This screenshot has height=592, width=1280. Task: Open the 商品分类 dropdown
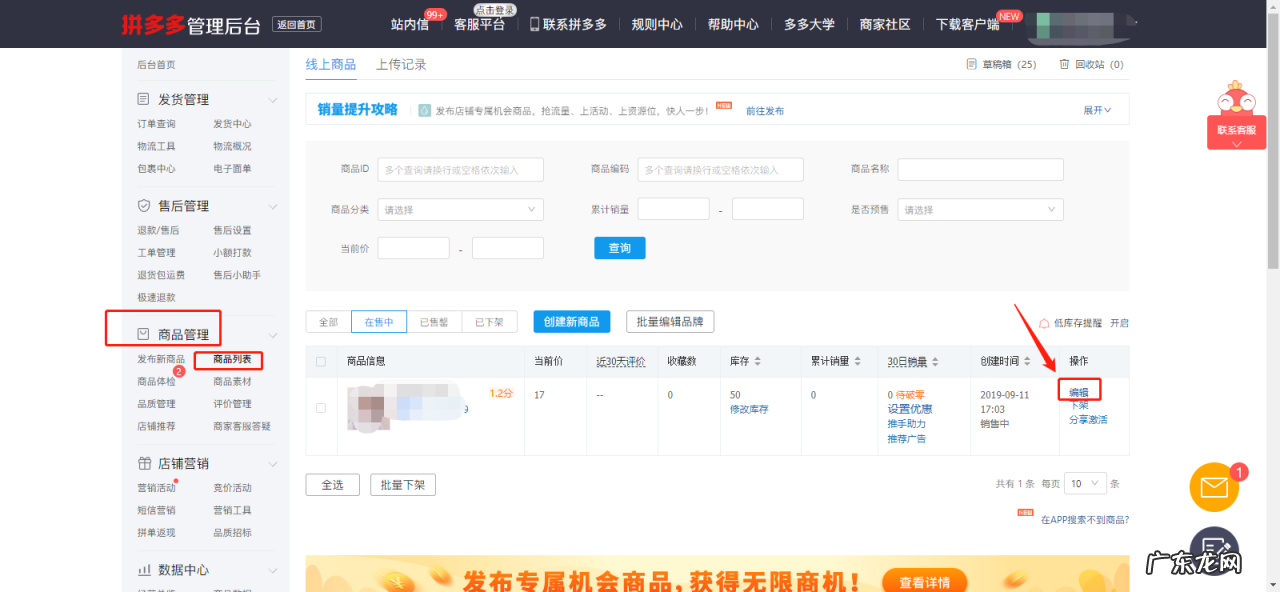[459, 209]
